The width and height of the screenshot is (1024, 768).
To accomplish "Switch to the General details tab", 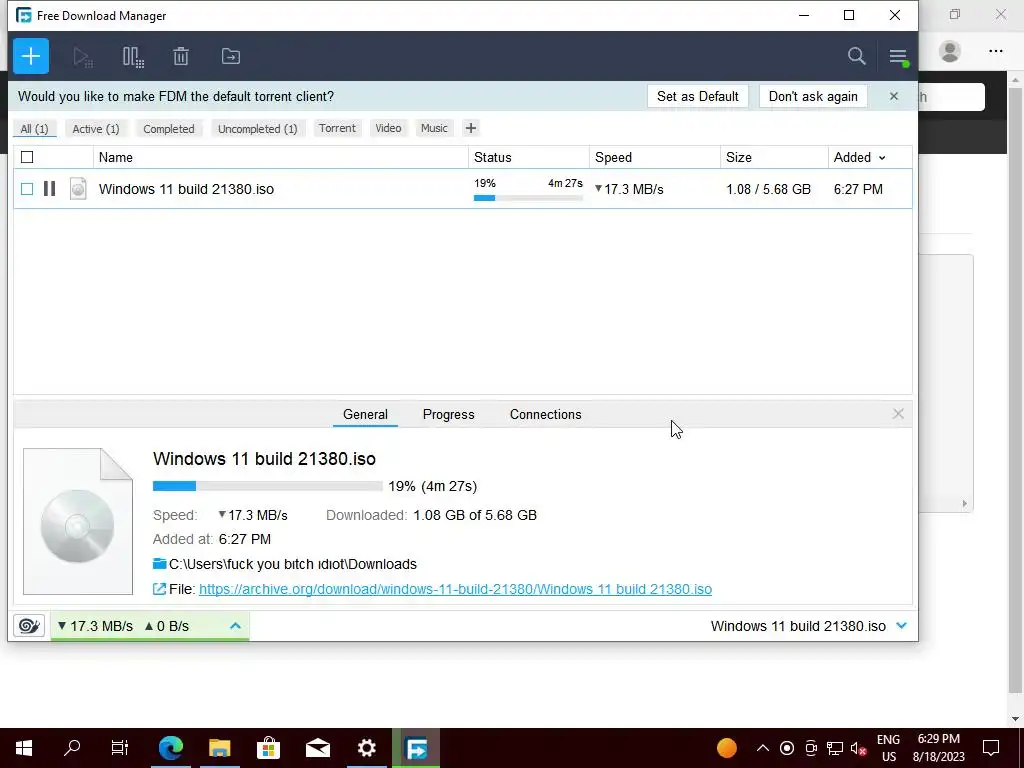I will [x=365, y=414].
